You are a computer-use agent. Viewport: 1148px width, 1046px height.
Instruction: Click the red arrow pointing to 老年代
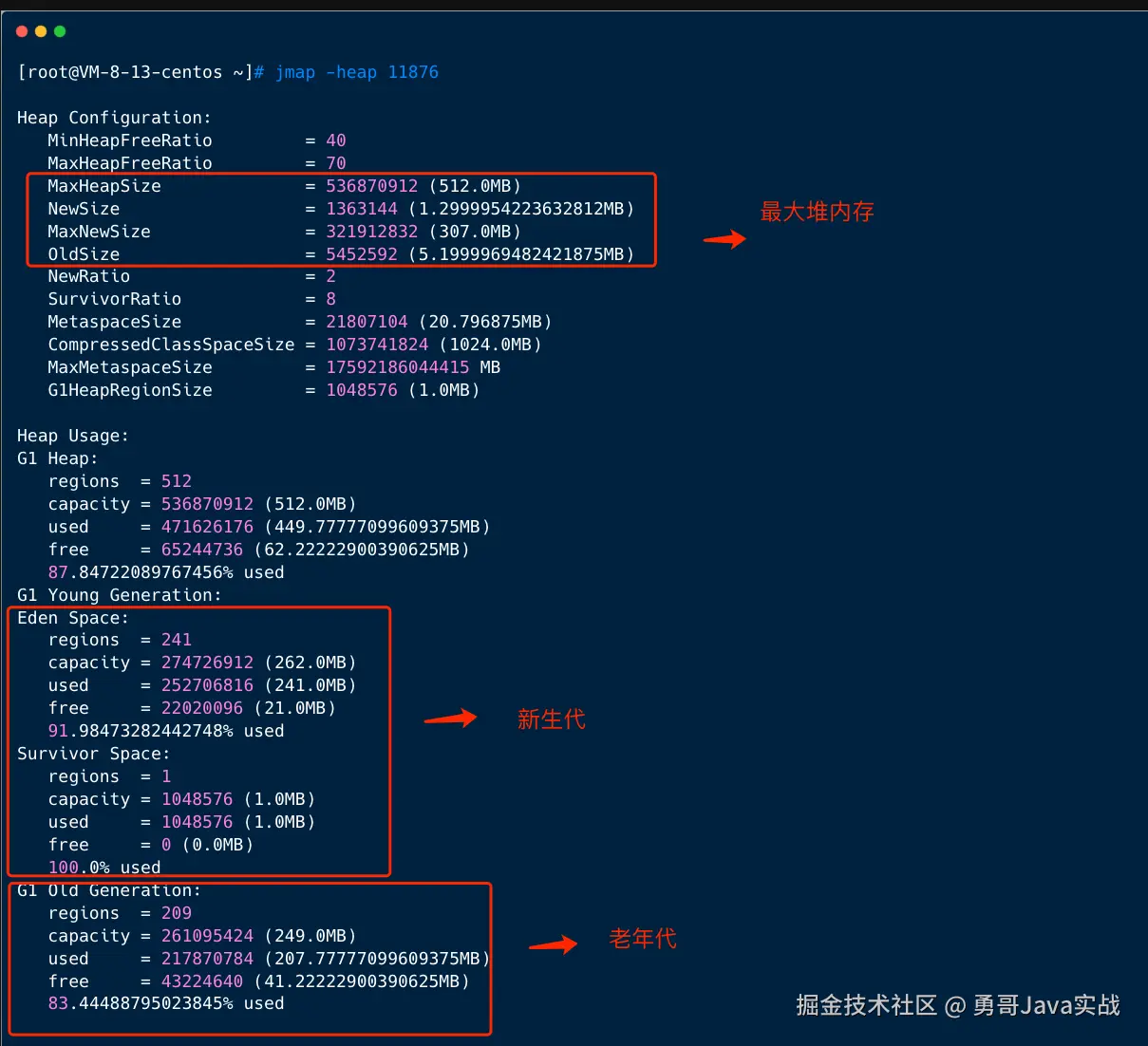click(x=553, y=943)
